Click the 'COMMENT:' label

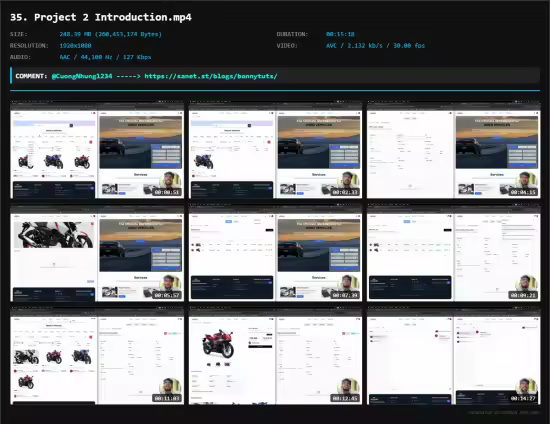[31, 76]
